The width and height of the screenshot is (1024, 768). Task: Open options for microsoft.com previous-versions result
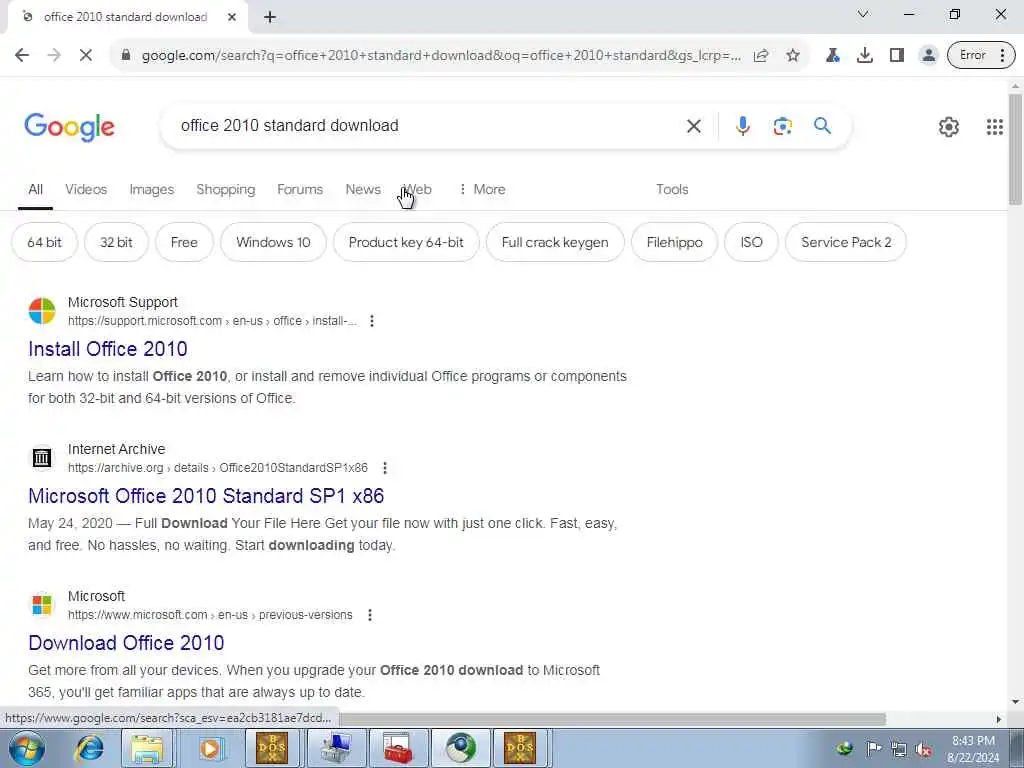click(370, 615)
